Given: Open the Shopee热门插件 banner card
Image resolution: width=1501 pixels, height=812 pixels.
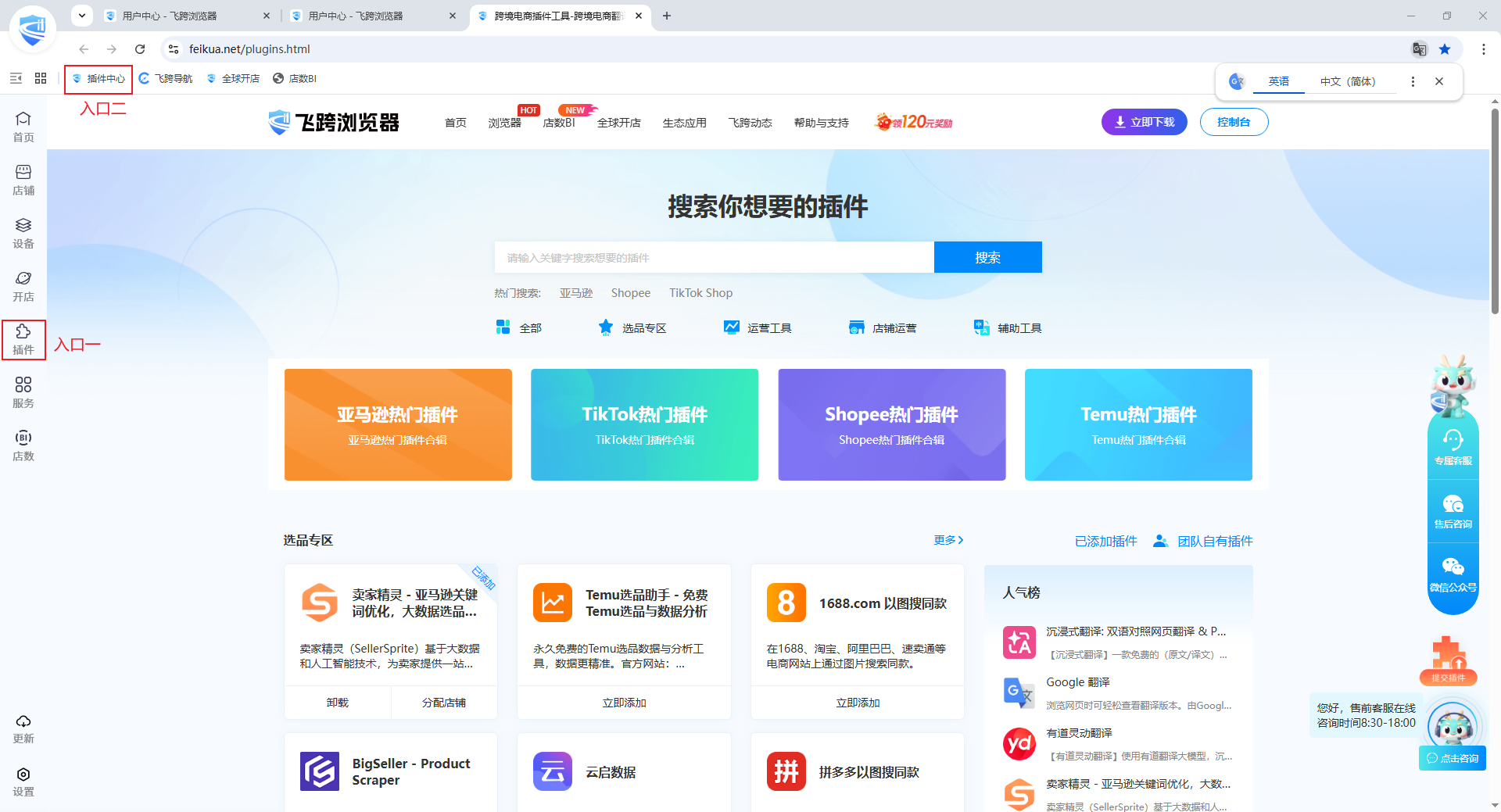Looking at the screenshot, I should point(892,424).
